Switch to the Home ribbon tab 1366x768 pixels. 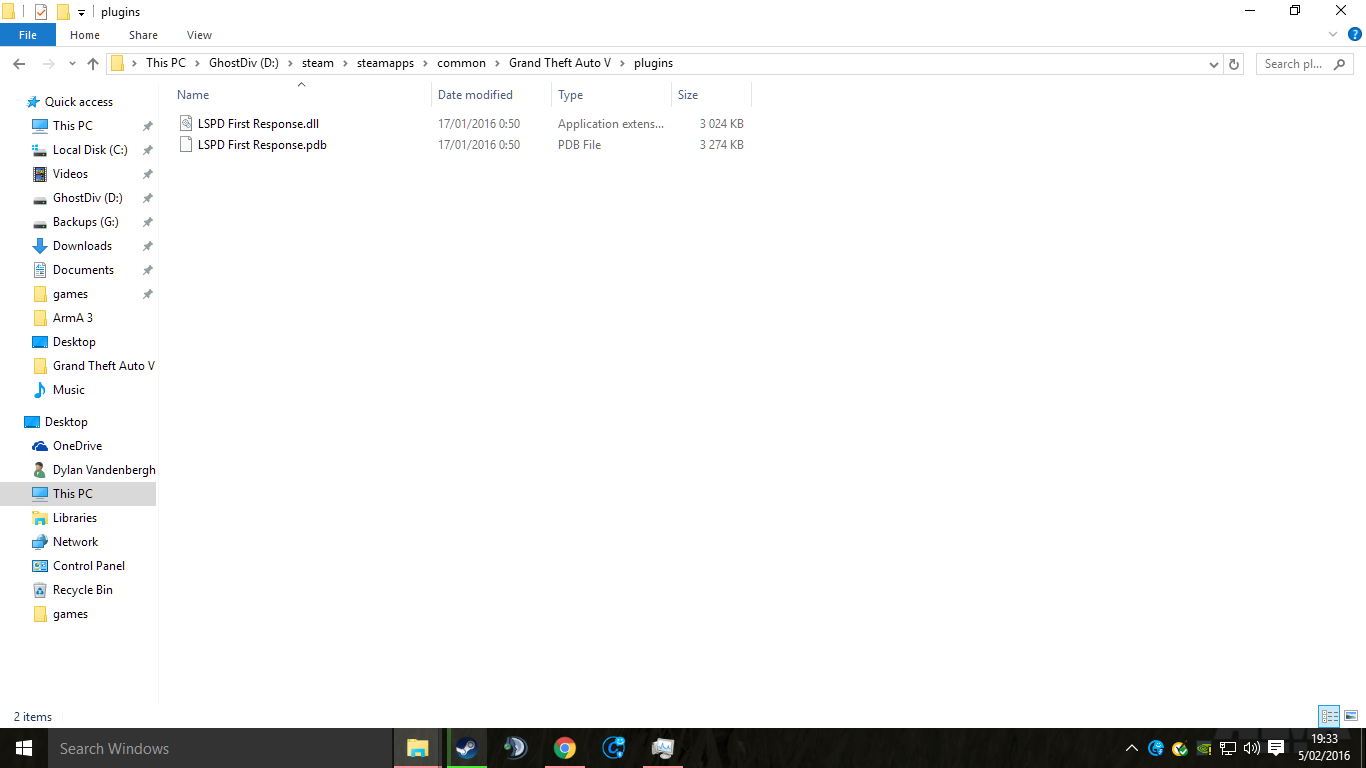tap(85, 35)
